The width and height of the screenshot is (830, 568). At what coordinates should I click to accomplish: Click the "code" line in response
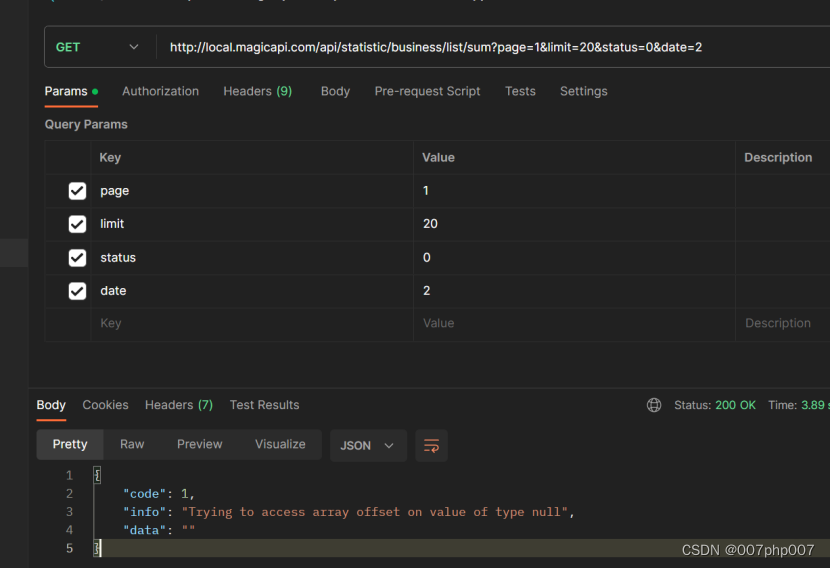159,494
